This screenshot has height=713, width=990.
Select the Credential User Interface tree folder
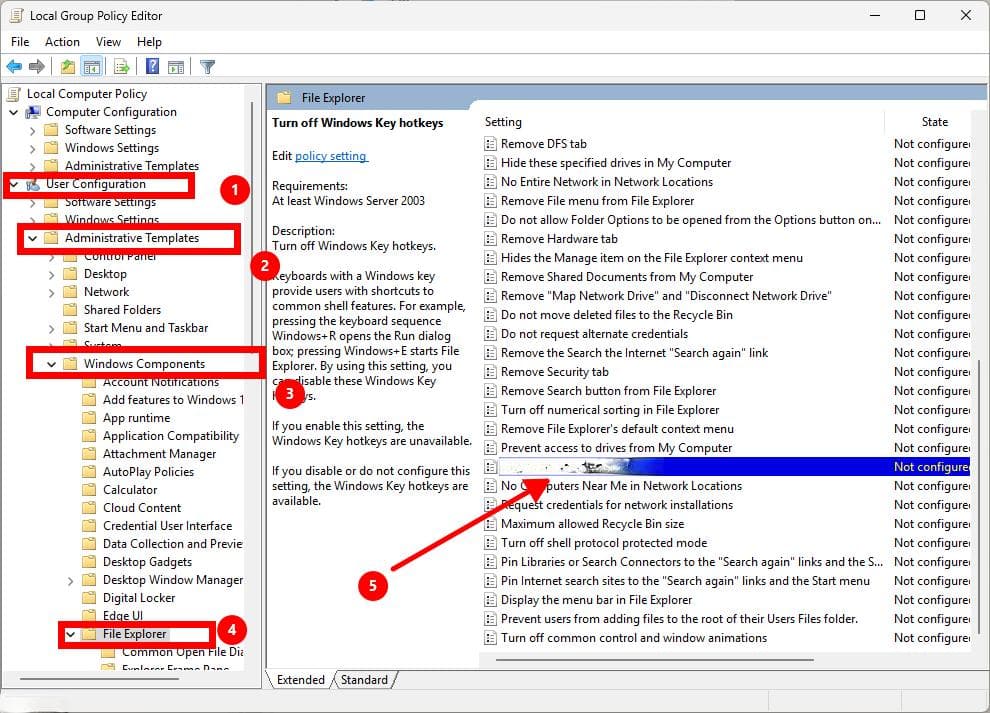coord(167,525)
